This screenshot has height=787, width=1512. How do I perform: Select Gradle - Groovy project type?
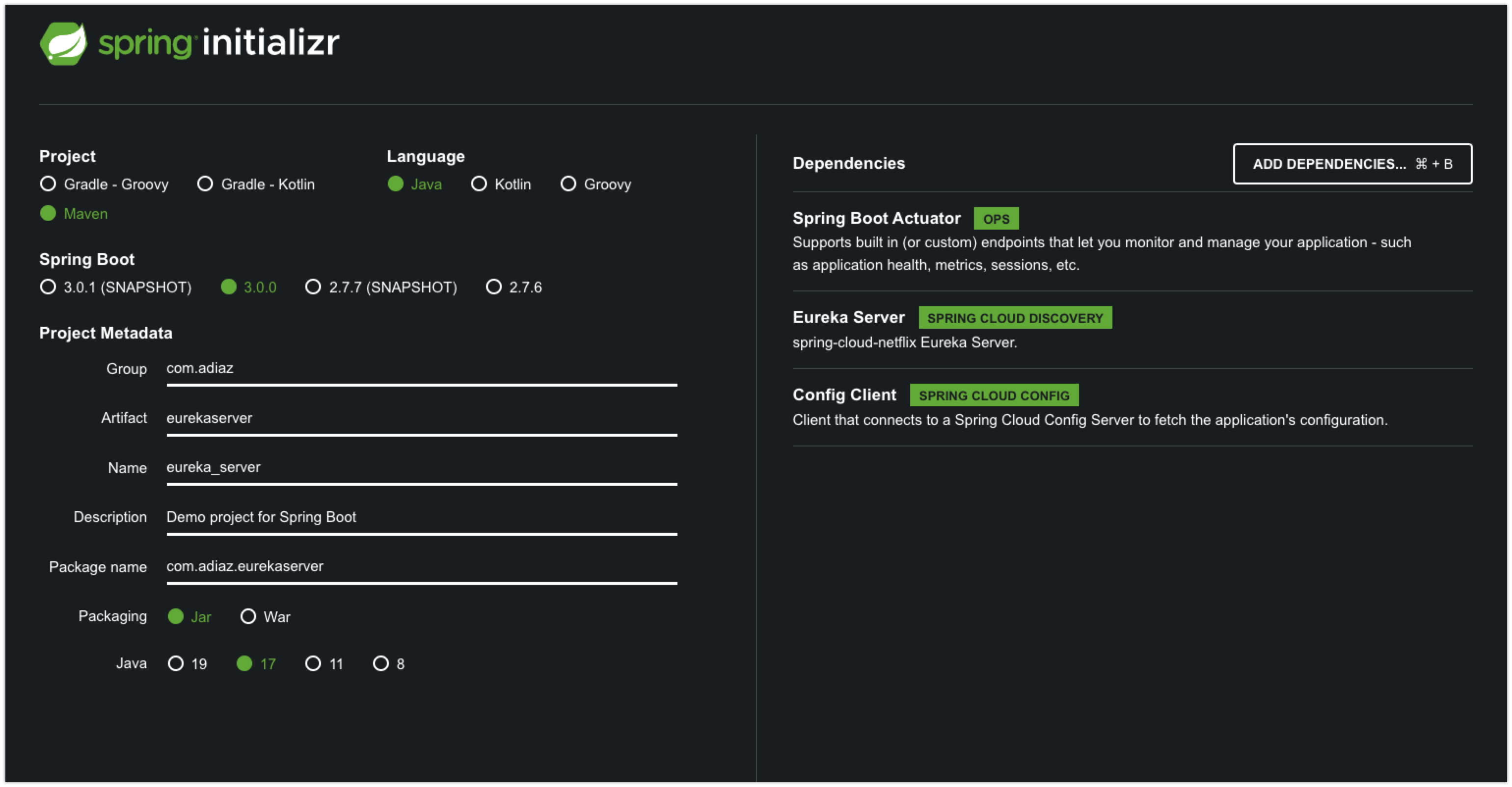105,184
